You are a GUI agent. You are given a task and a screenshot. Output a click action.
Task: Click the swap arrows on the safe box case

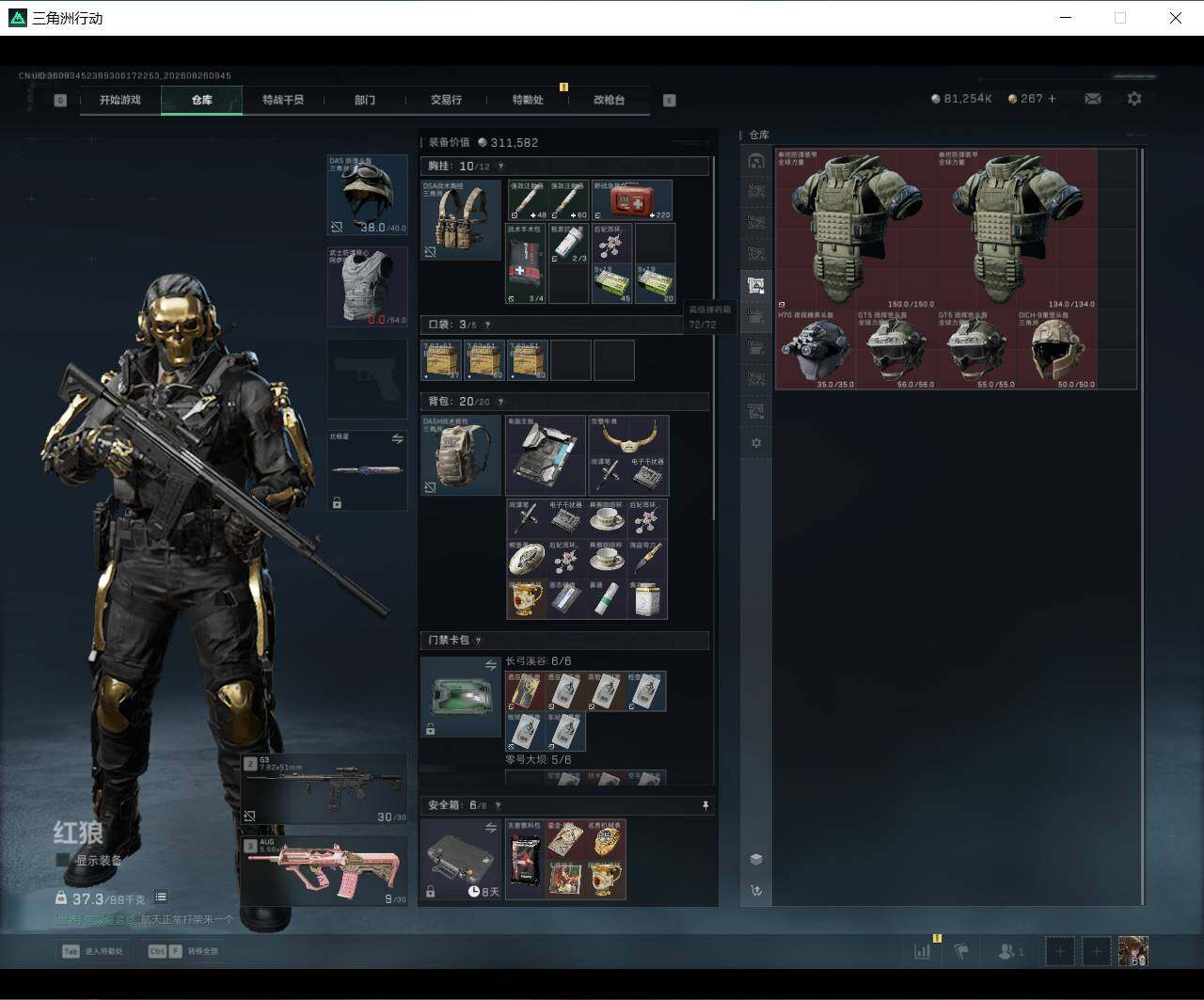490,828
